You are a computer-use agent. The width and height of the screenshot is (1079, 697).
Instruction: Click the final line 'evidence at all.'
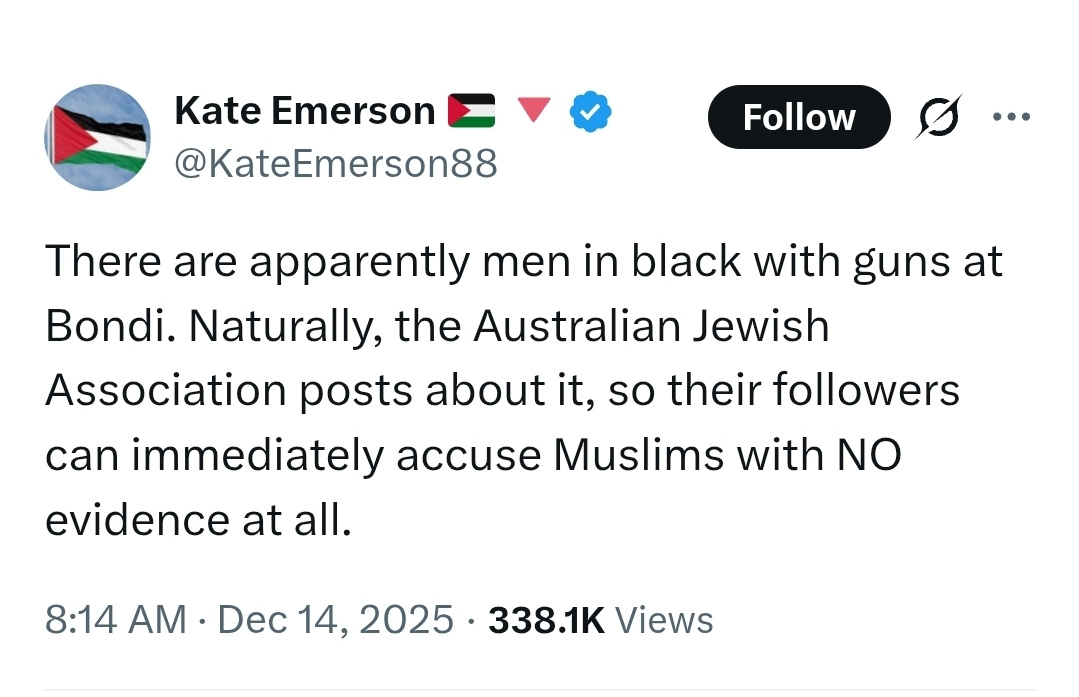tap(198, 519)
